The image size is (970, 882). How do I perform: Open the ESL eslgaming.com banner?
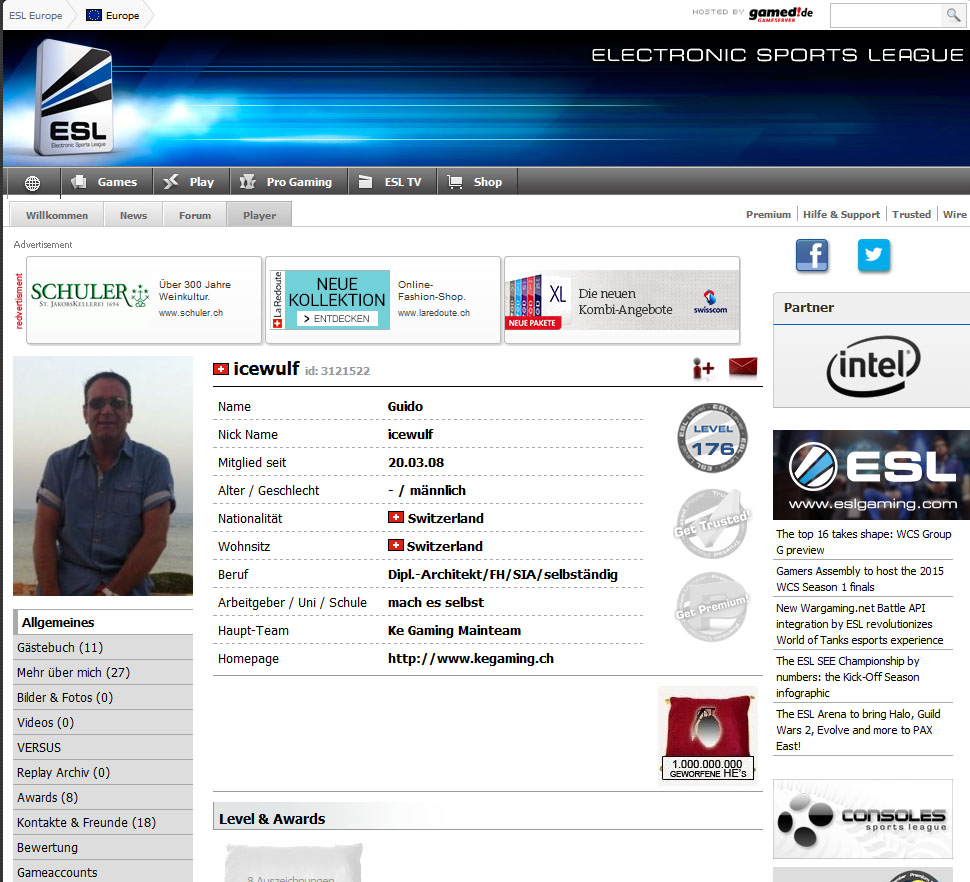871,475
